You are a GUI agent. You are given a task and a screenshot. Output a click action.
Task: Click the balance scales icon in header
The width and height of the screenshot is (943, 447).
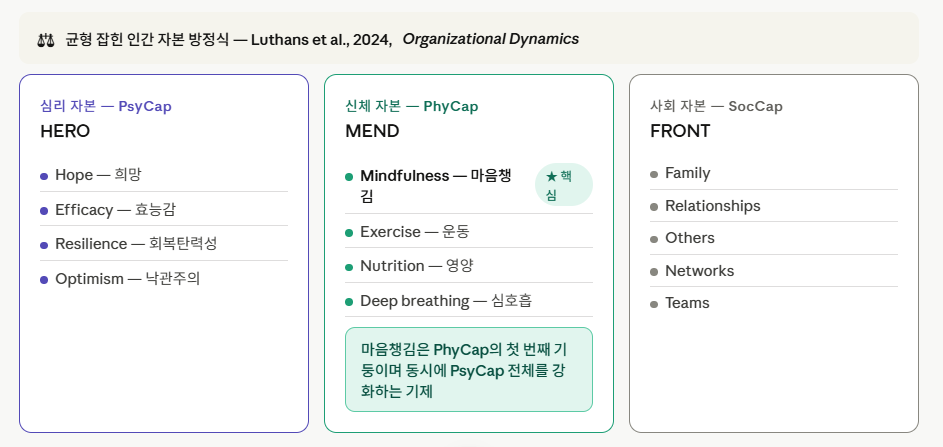tap(46, 40)
